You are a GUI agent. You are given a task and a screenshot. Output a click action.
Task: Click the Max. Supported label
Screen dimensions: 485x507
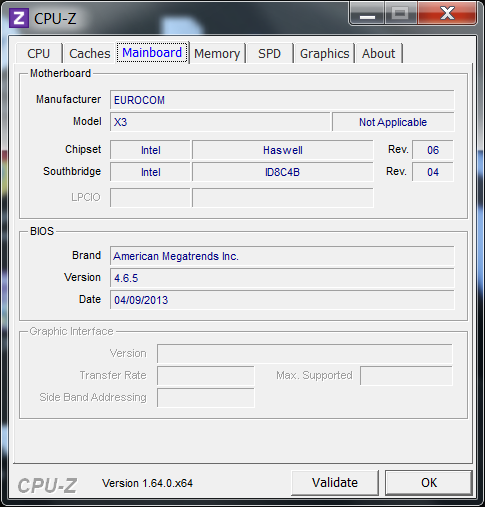[314, 375]
